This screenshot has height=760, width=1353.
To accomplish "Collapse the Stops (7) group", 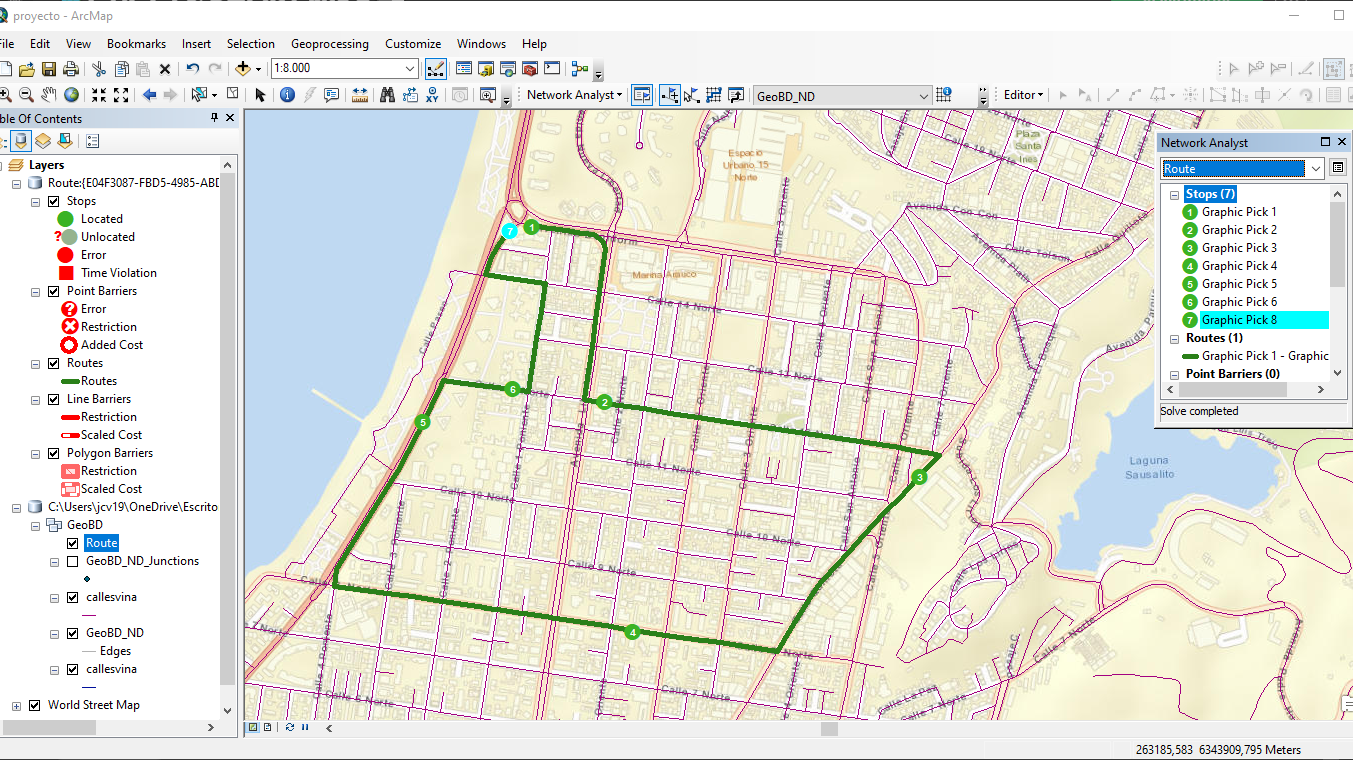I will [1174, 194].
